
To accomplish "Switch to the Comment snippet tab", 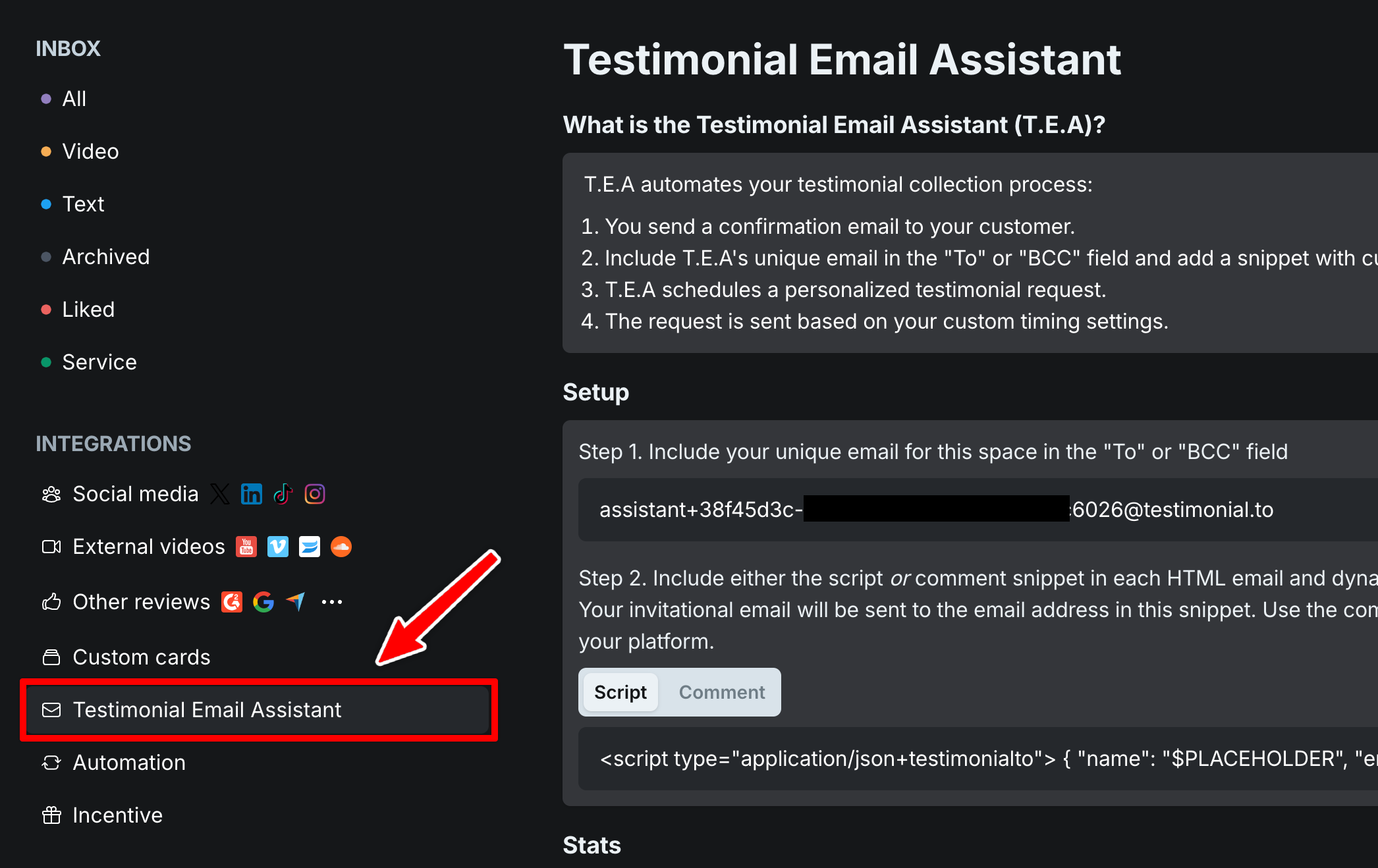I will coord(722,692).
